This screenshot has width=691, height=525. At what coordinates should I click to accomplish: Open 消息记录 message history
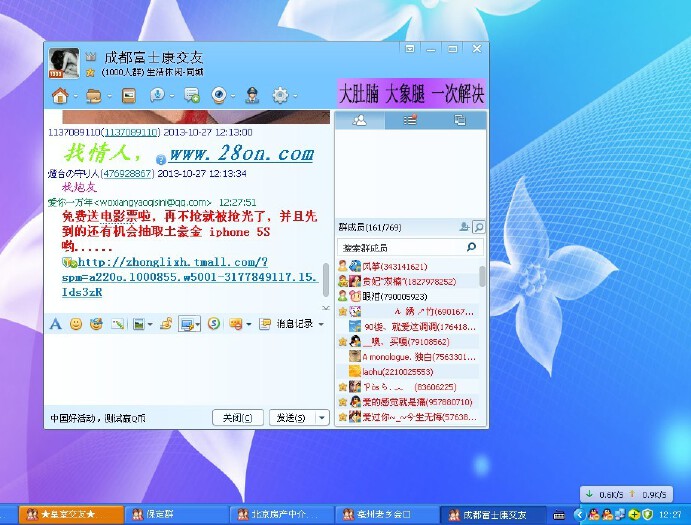(x=294, y=324)
